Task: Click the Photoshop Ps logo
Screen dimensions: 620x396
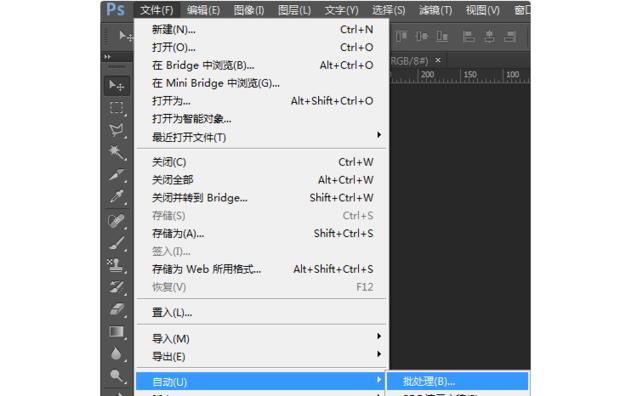Action: (x=115, y=9)
